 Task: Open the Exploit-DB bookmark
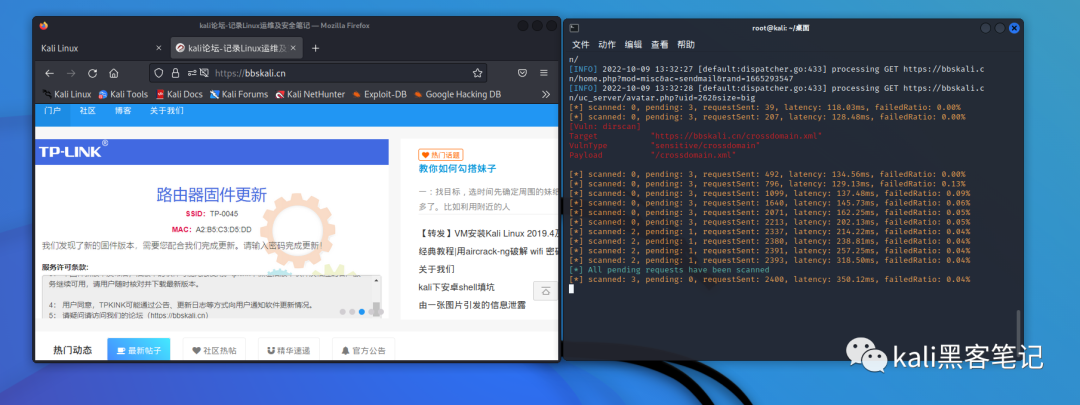[380, 94]
